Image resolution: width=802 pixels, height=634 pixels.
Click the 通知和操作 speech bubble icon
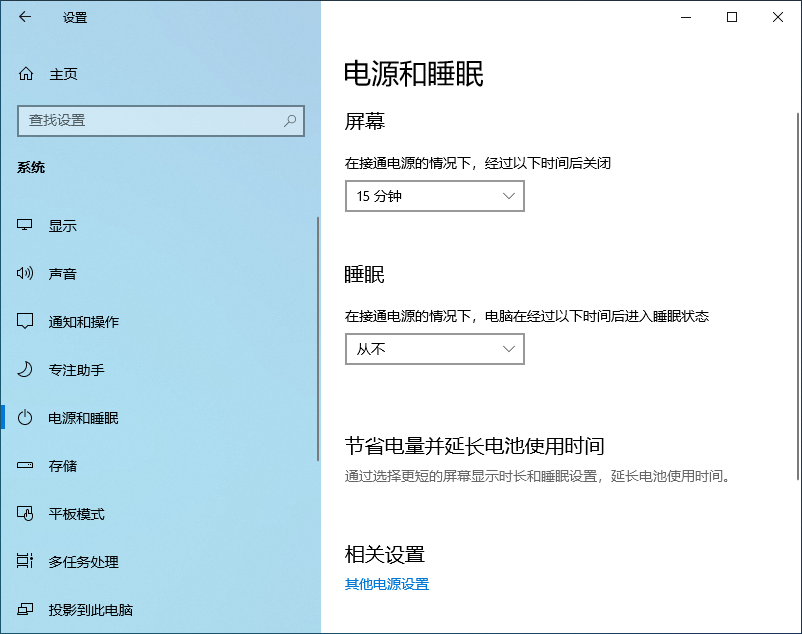pyautogui.click(x=26, y=322)
